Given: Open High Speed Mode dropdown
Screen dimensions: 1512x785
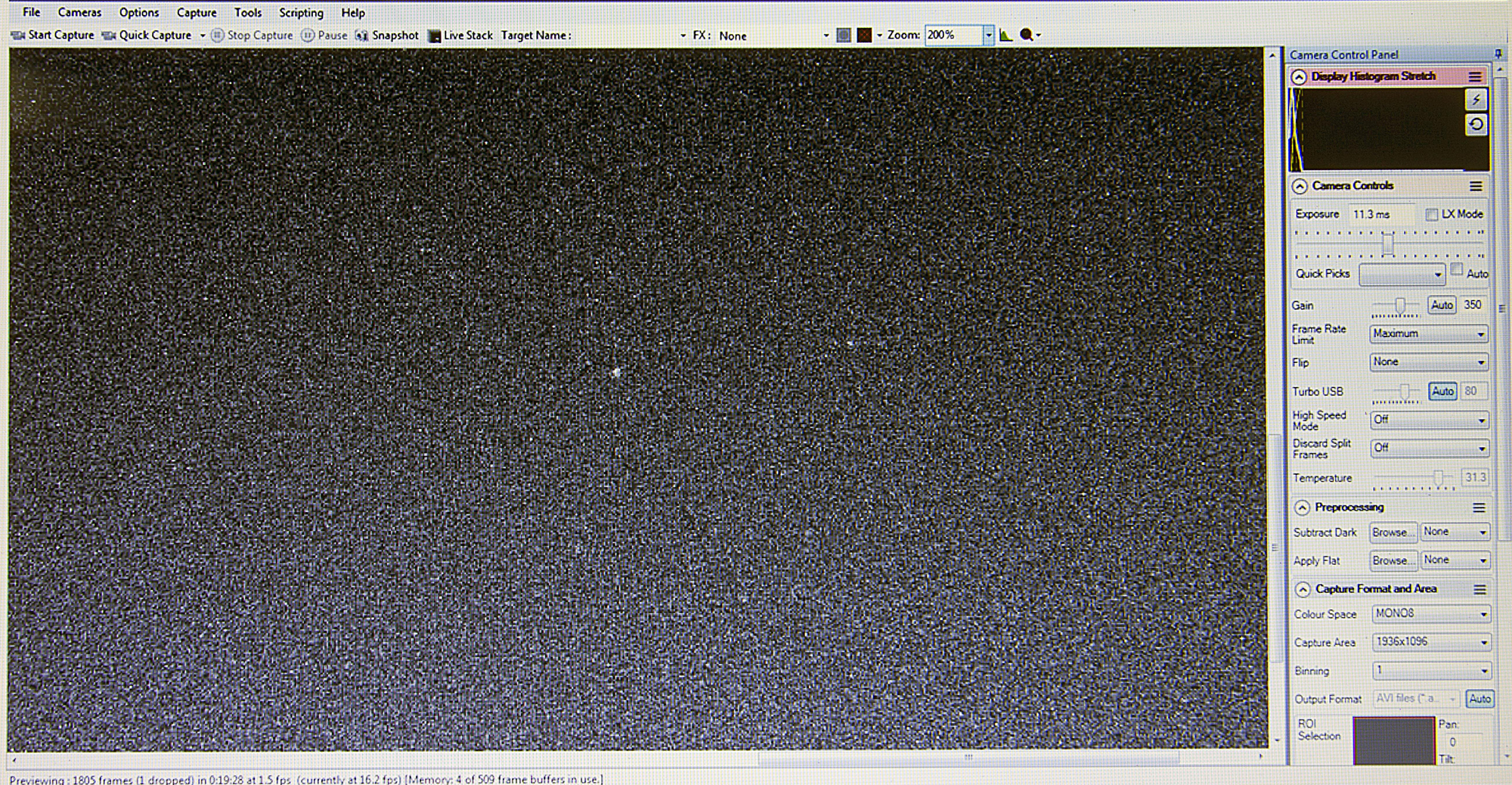Looking at the screenshot, I should (x=1429, y=420).
